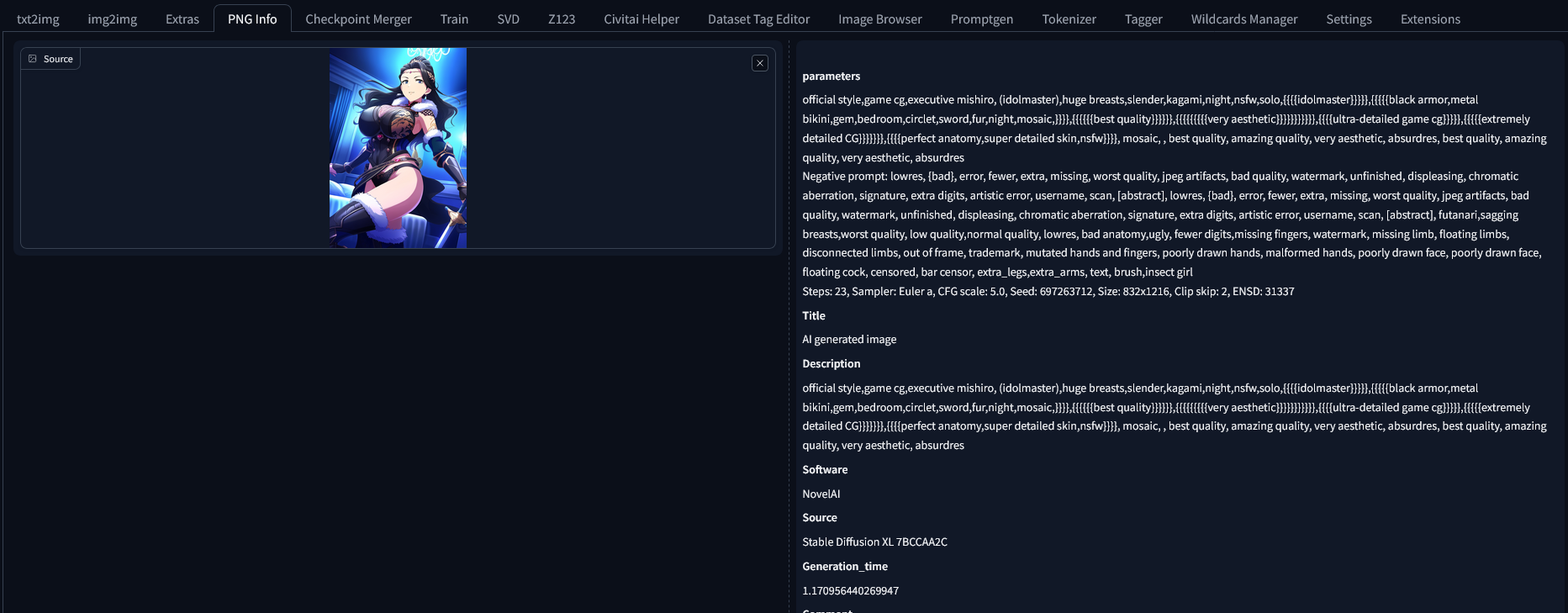
Task: Remove the loaded source image
Action: click(759, 63)
